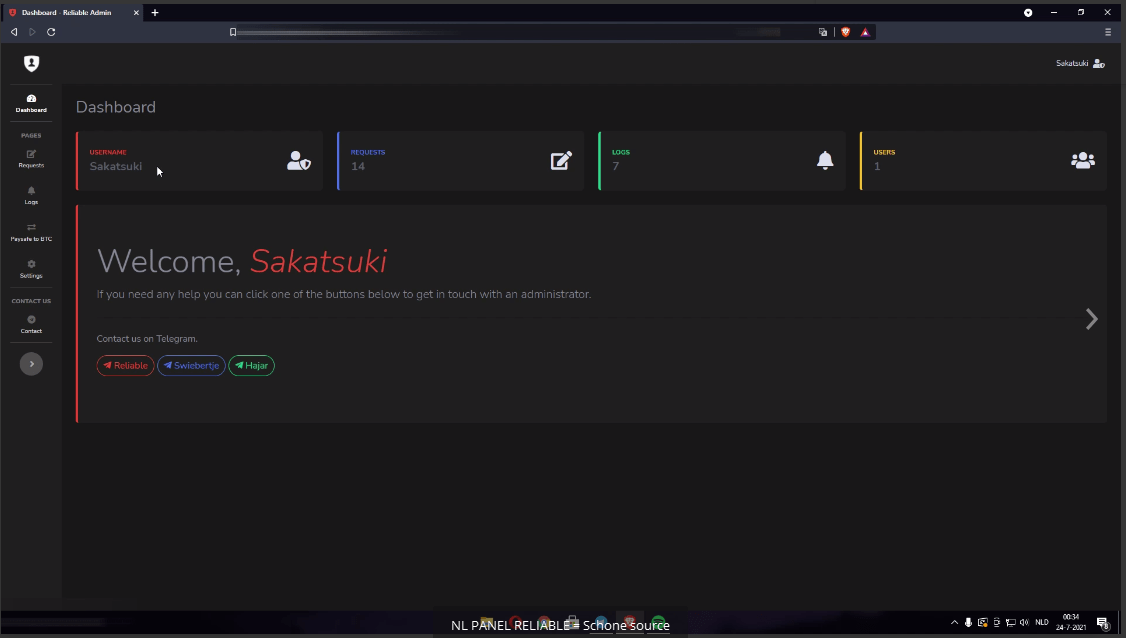Screen dimensions: 1126x638
Task: Expand the sidebar with round arrow toggle
Action: click(x=31, y=364)
